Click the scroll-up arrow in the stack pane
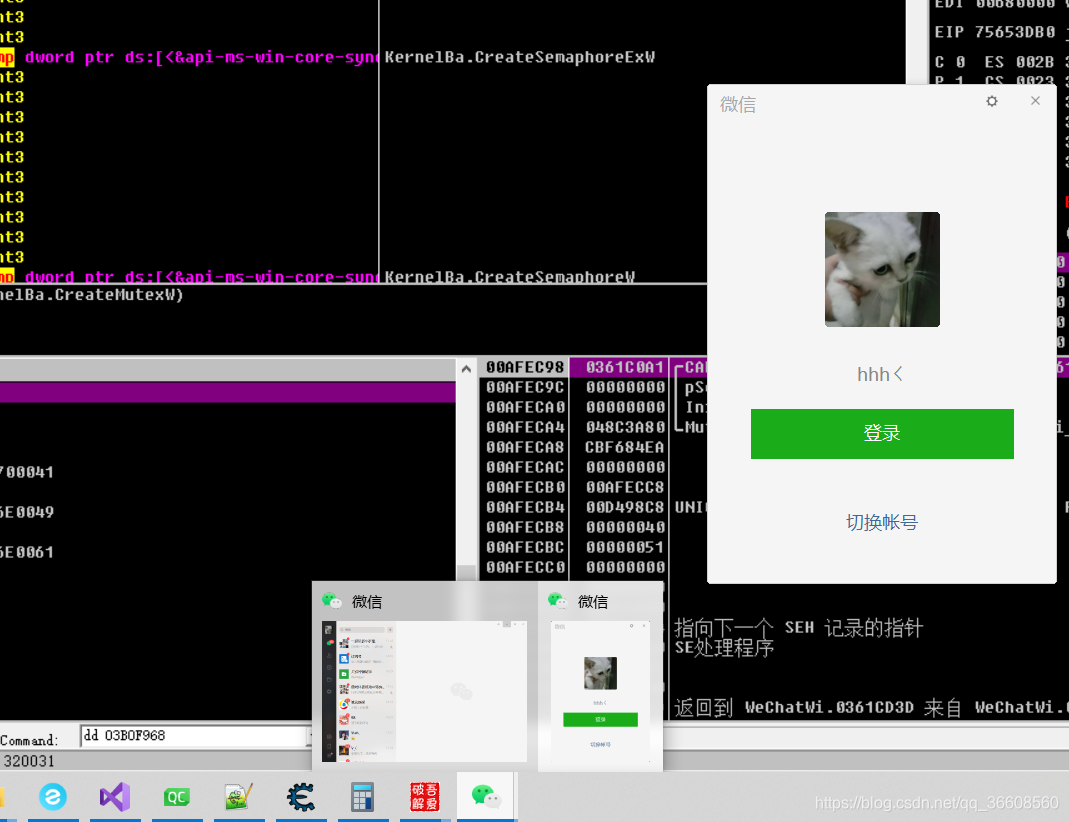The width and height of the screenshot is (1069, 822). (x=466, y=367)
